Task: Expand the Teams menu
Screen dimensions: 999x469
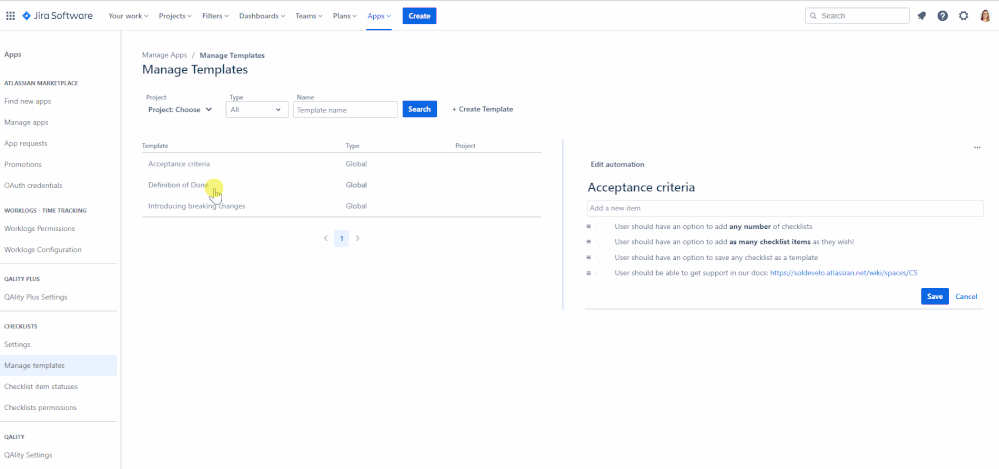Action: (x=309, y=16)
